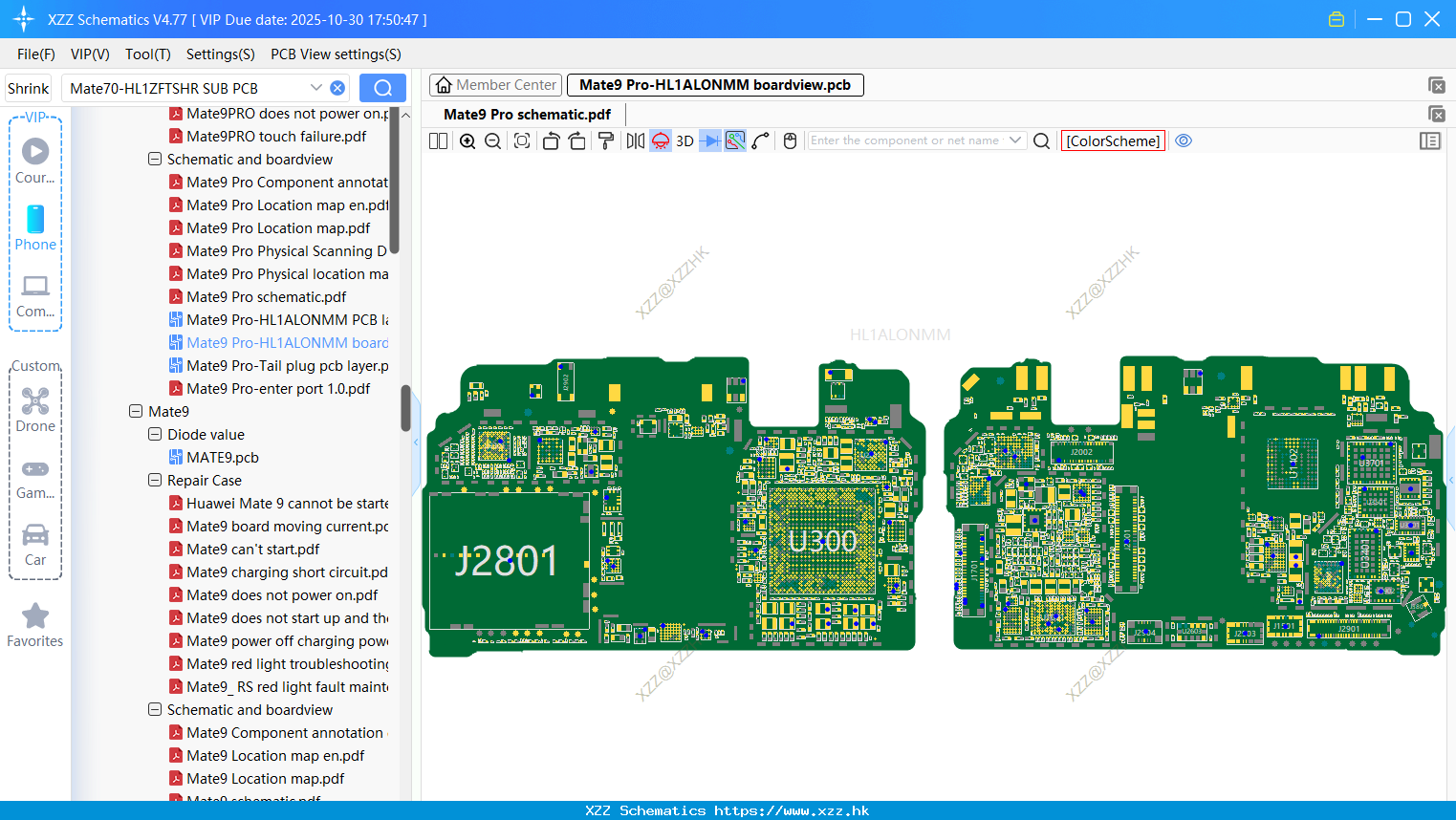Open Mate9PRO touch failure.pdf
The width and height of the screenshot is (1456, 820).
click(276, 137)
